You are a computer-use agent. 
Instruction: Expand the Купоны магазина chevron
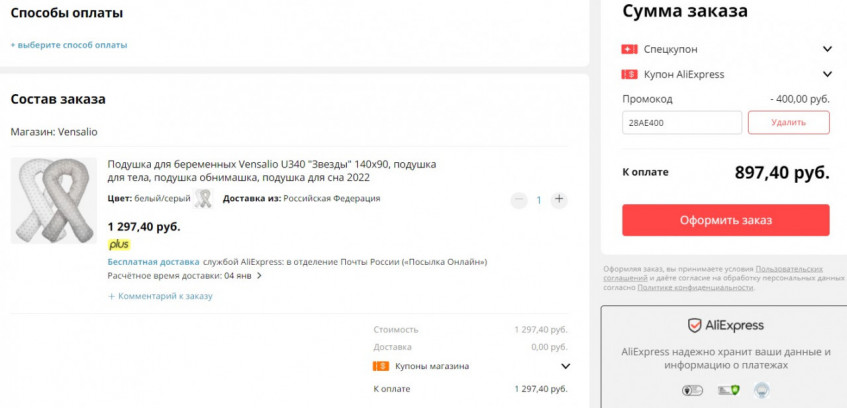coord(566,366)
